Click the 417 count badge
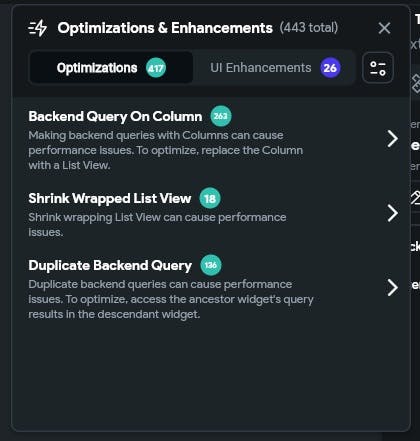Image resolution: width=420 pixels, height=441 pixels. point(156,68)
